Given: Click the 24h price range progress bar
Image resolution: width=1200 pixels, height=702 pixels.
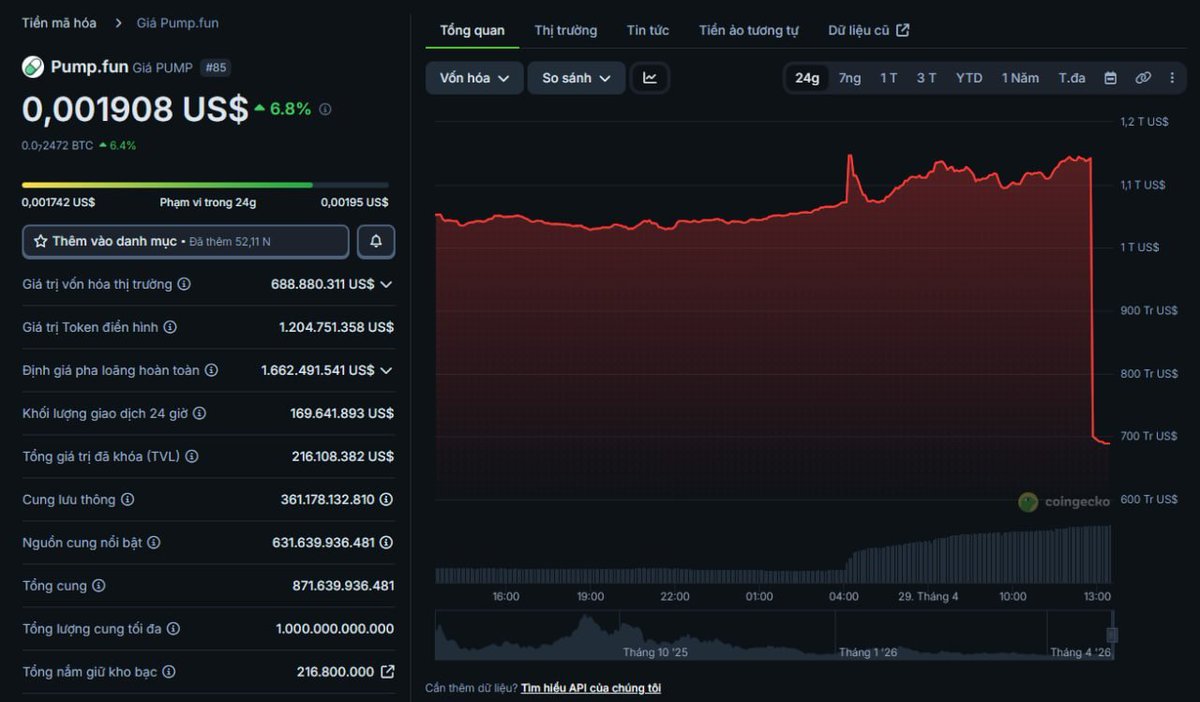Looking at the screenshot, I should point(205,185).
